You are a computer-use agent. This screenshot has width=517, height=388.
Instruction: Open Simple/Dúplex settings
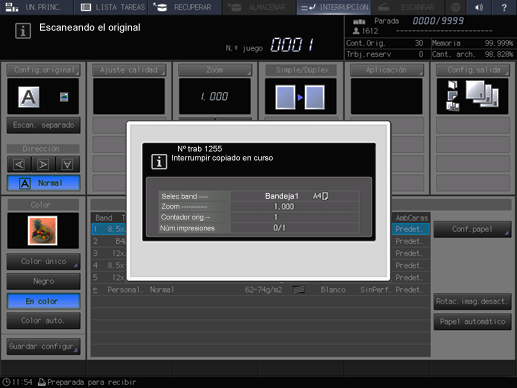coord(301,70)
